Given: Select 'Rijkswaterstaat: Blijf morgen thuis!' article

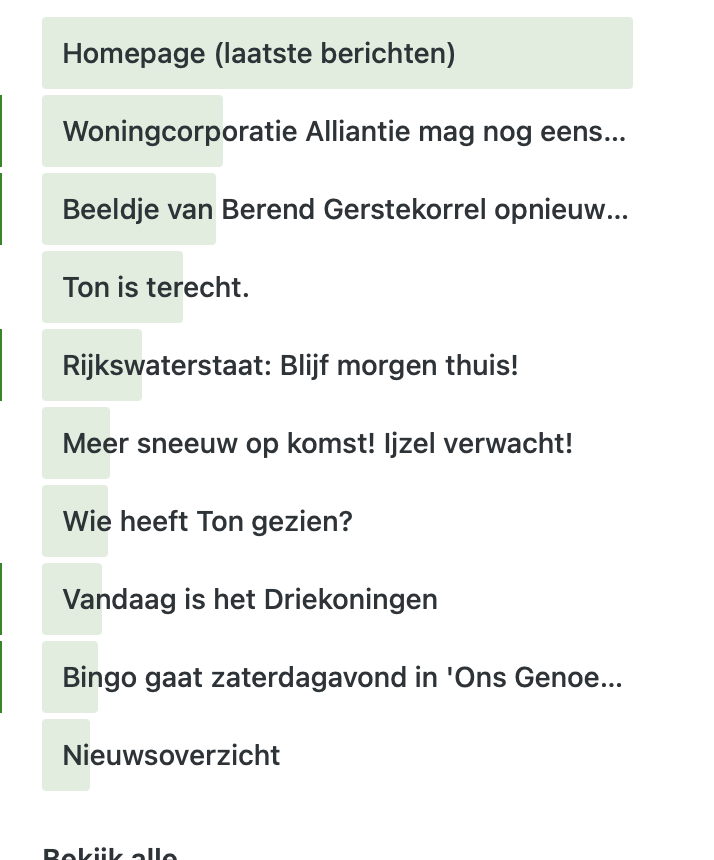Looking at the screenshot, I should pyautogui.click(x=290, y=365).
